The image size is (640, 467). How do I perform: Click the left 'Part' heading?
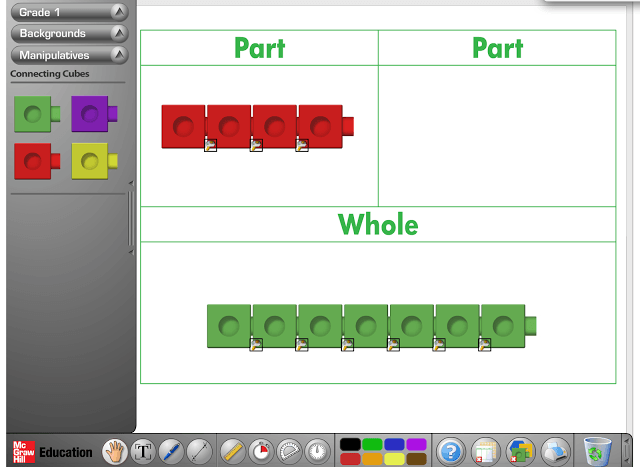(260, 48)
